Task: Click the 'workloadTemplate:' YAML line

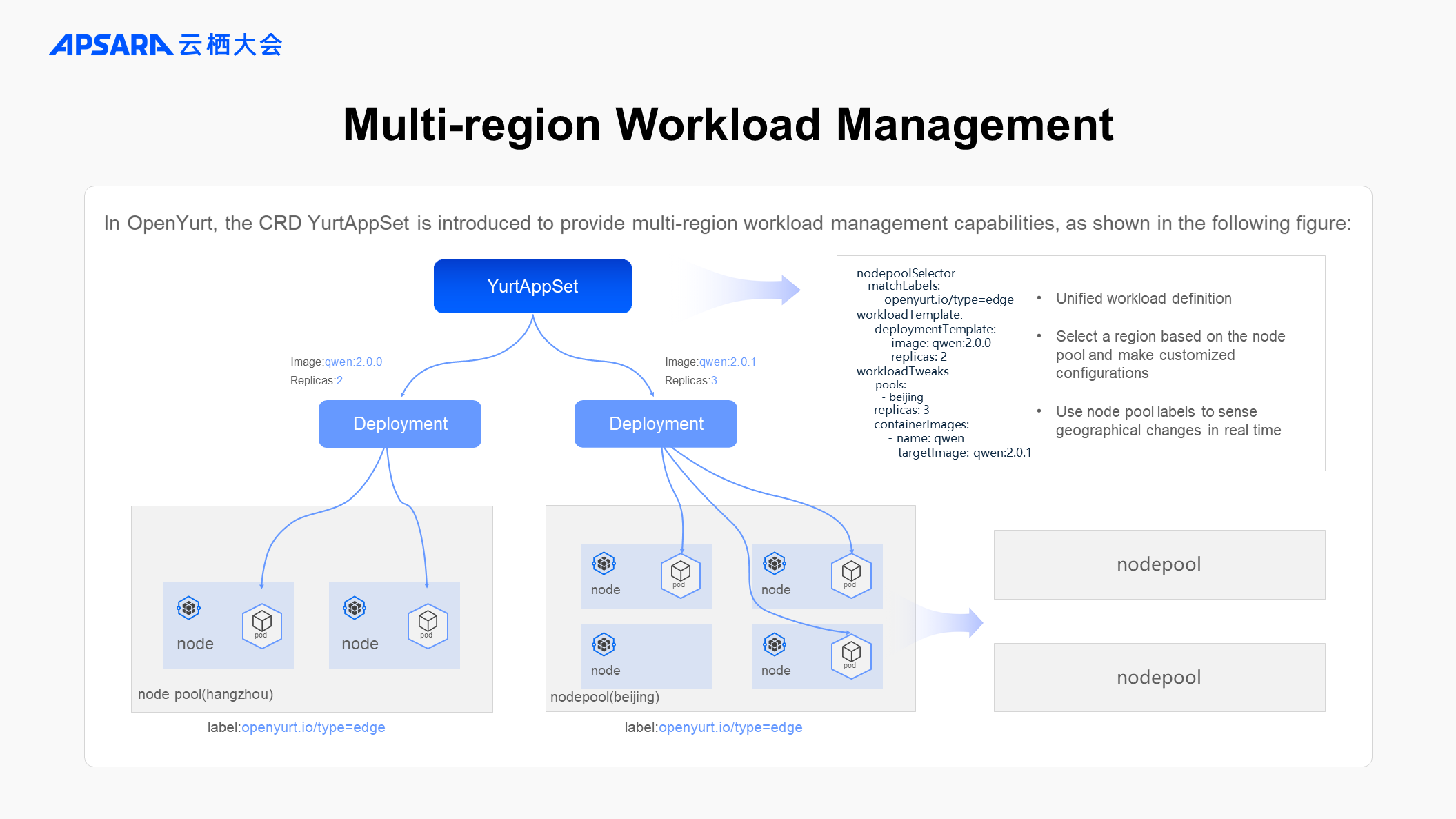Action: tap(910, 315)
